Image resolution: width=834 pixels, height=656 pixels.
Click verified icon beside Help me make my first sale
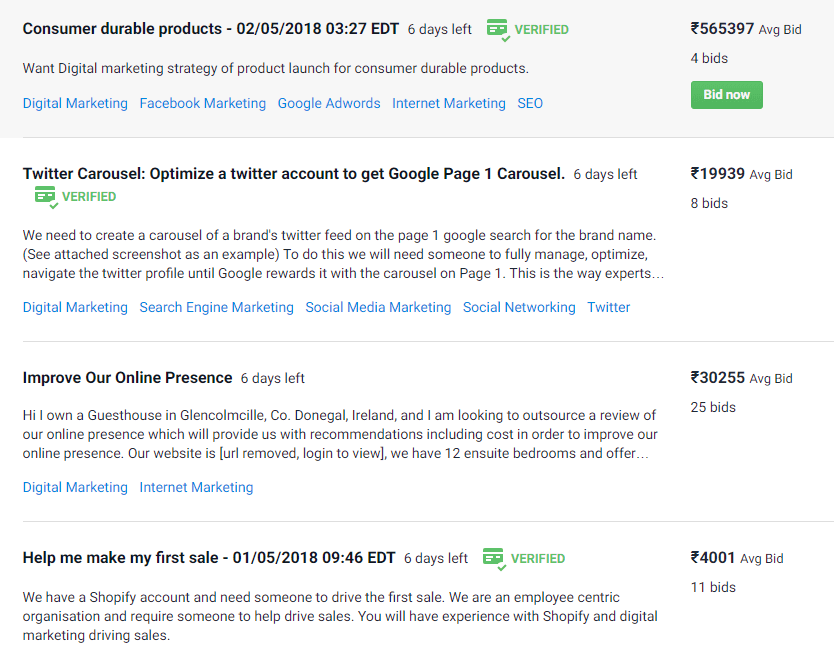point(495,559)
